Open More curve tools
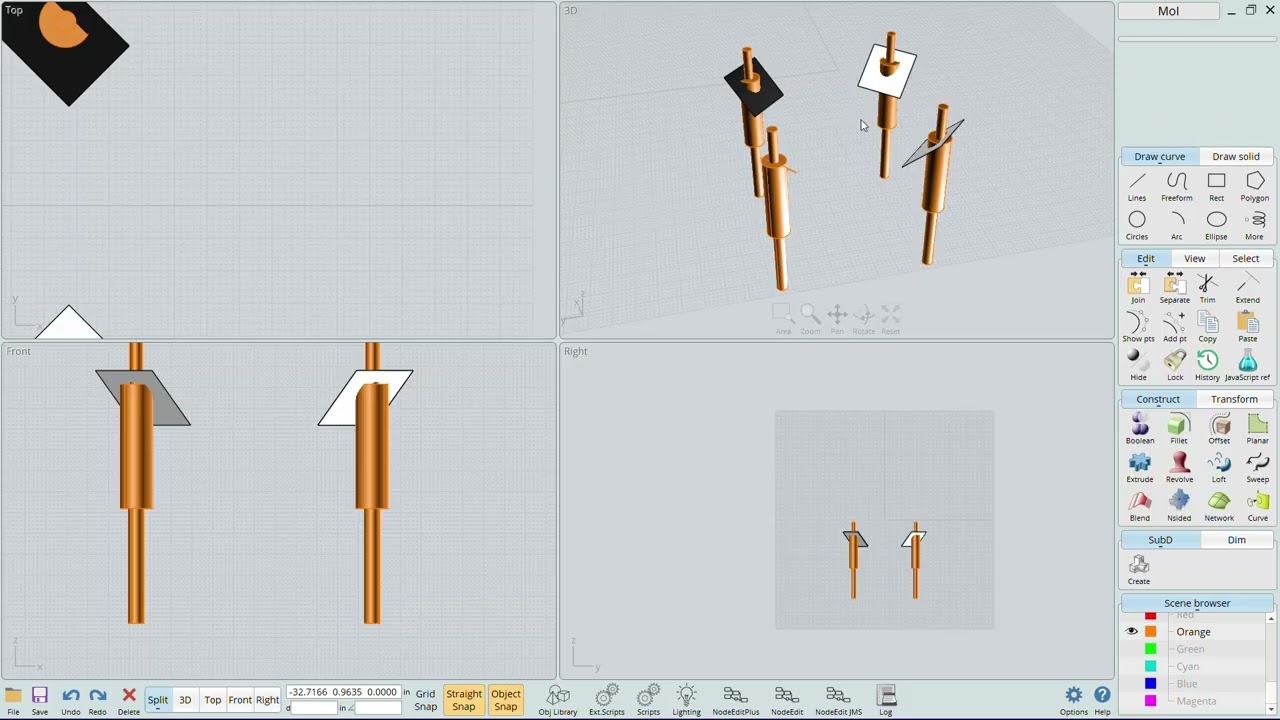Image resolution: width=1280 pixels, height=720 pixels. click(x=1255, y=226)
